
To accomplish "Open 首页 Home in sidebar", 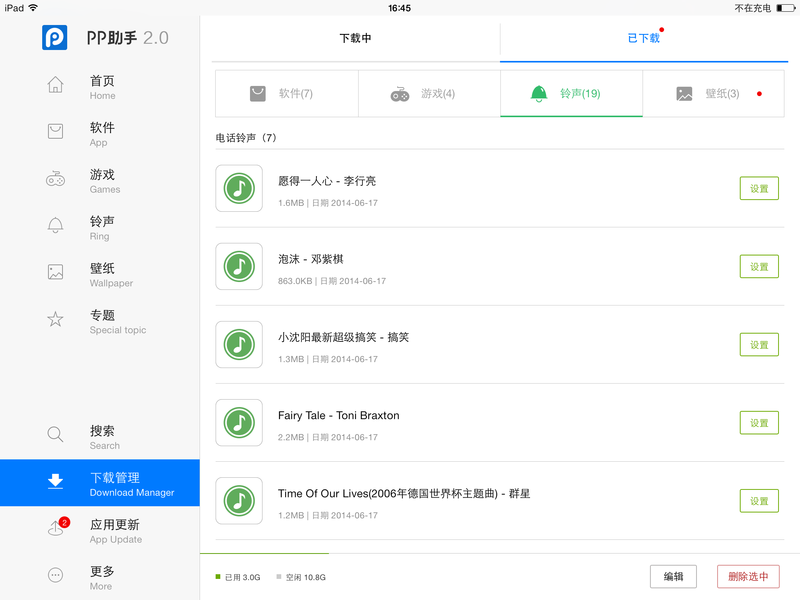I will tap(100, 87).
